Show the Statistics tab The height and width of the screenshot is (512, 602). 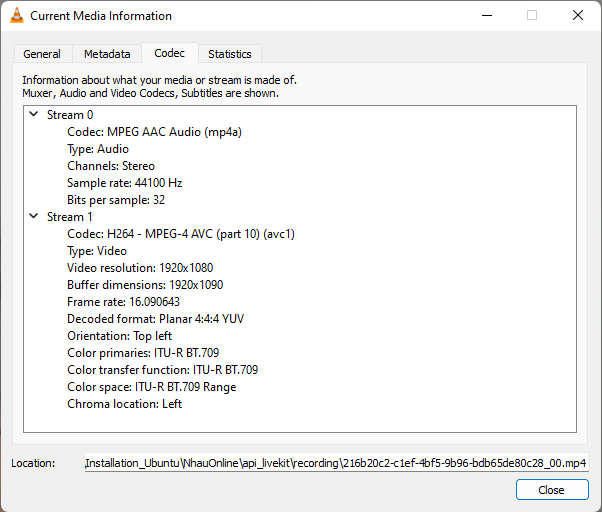tap(230, 54)
